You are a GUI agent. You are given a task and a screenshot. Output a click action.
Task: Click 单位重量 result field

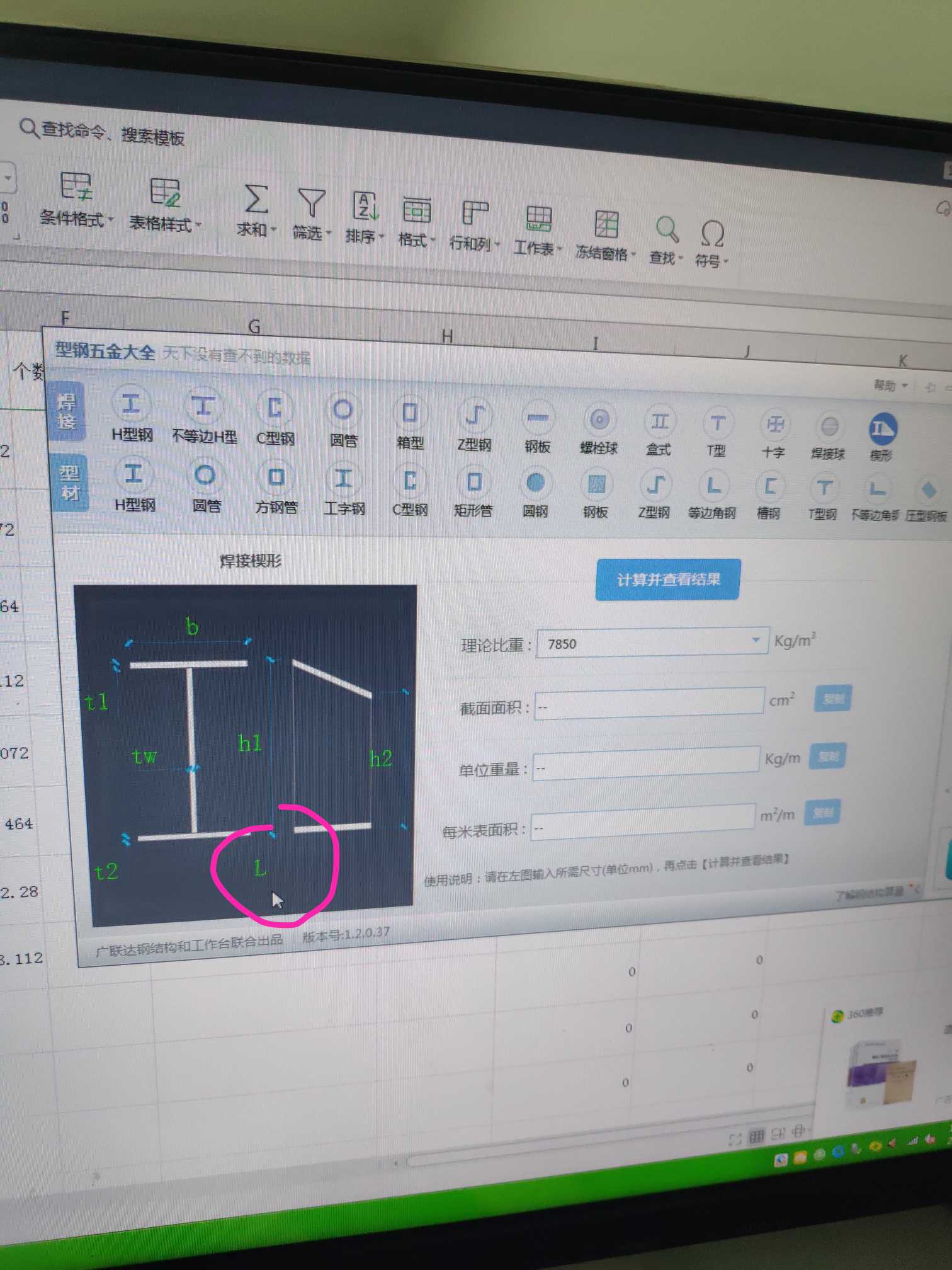[x=646, y=763]
